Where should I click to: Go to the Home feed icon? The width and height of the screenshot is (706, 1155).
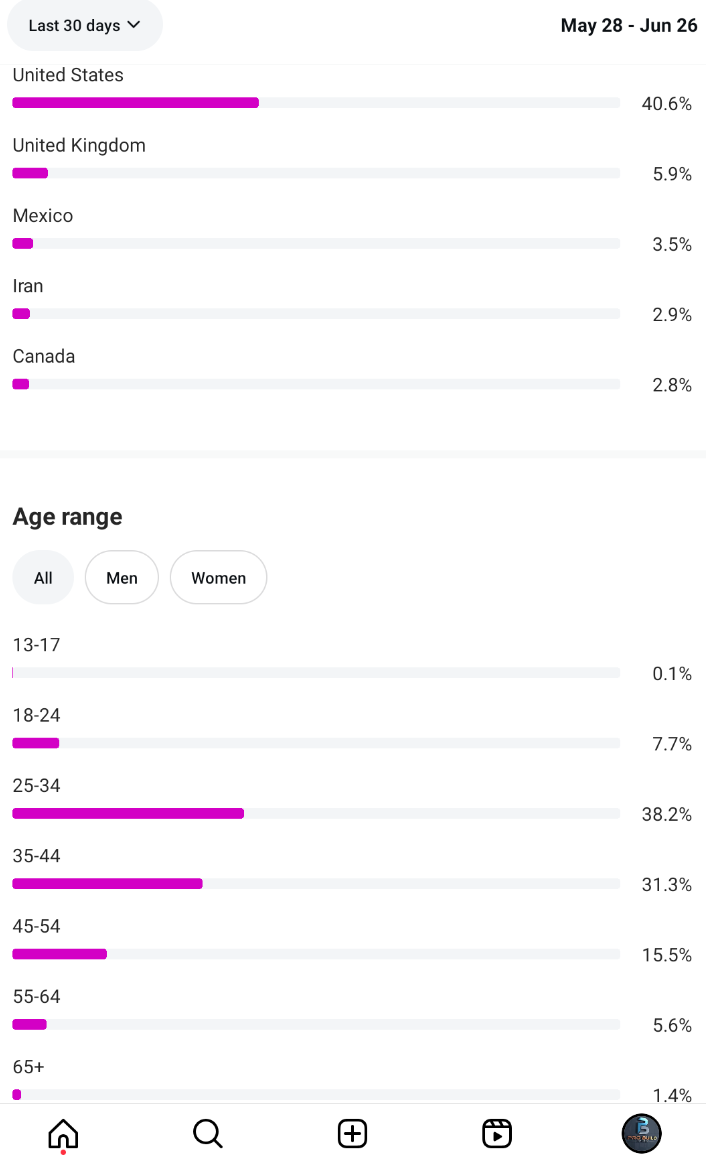63,1134
